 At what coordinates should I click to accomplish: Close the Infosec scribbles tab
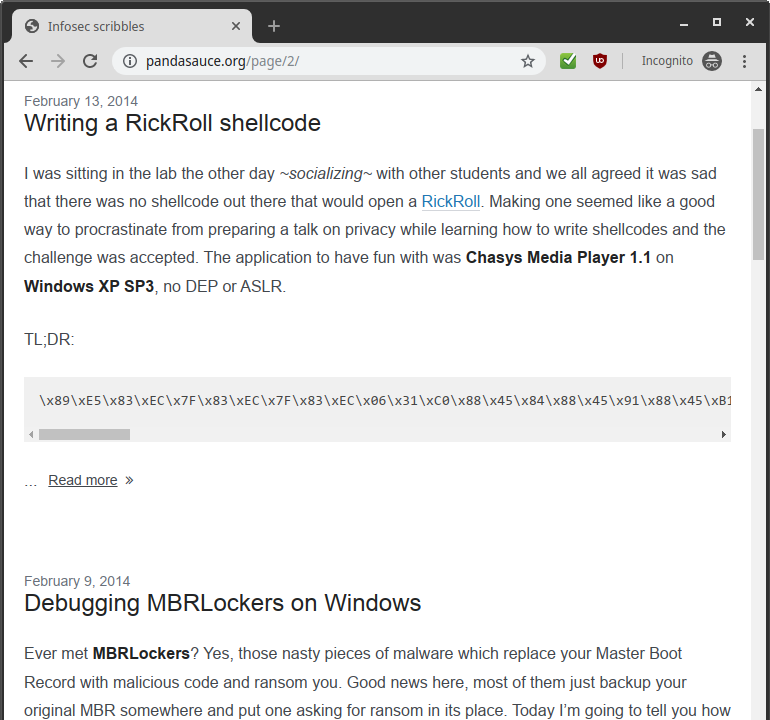click(x=236, y=26)
